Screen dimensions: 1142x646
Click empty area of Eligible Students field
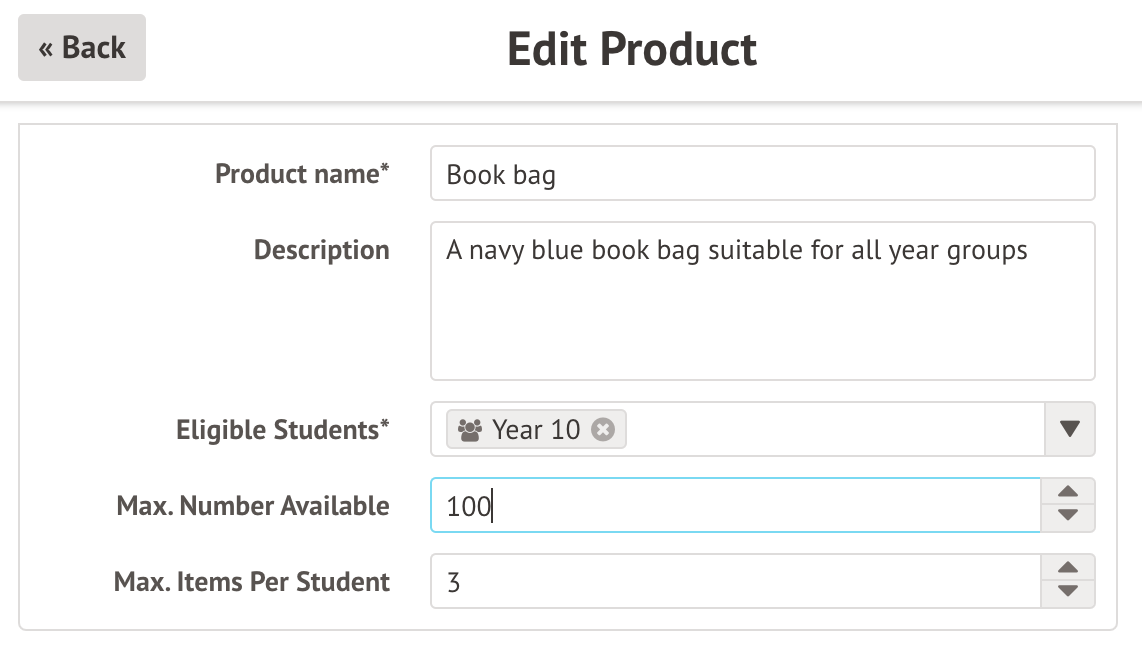coord(830,430)
